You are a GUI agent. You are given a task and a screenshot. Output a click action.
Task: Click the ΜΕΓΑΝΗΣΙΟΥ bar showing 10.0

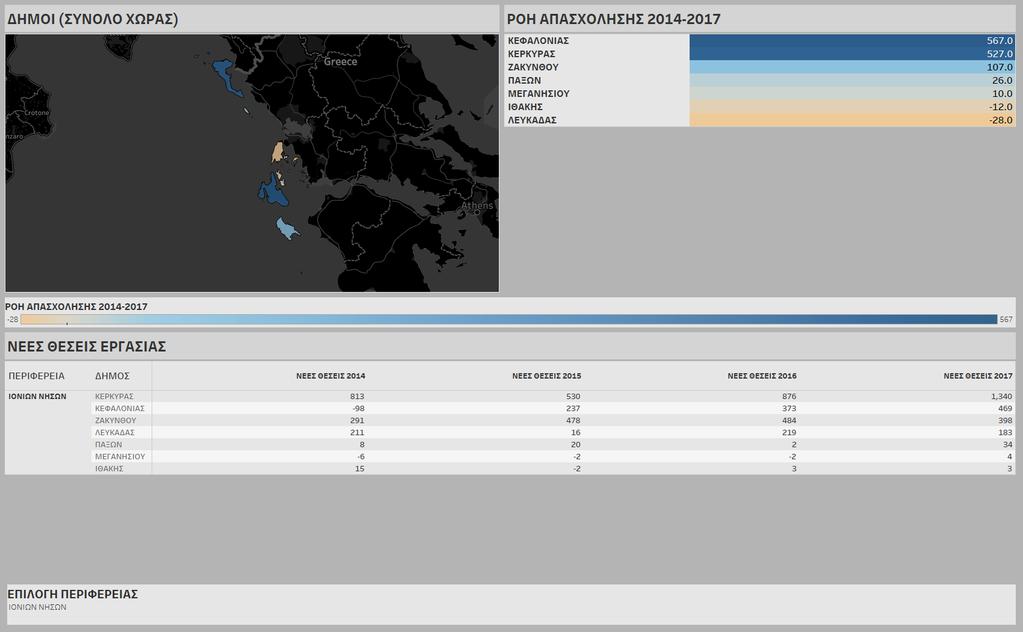(852, 93)
